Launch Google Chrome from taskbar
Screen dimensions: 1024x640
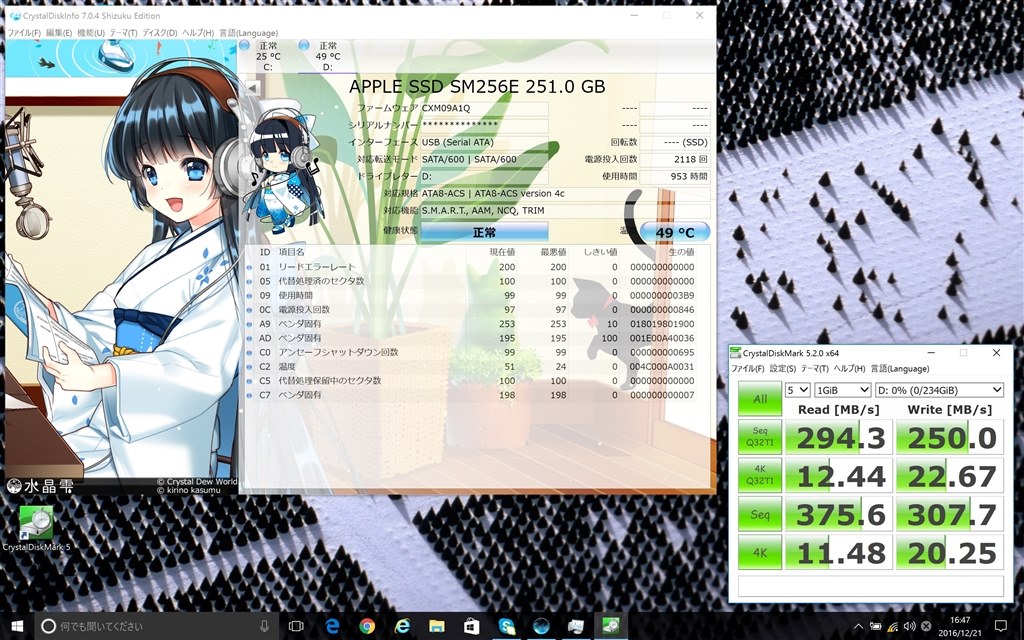click(367, 626)
